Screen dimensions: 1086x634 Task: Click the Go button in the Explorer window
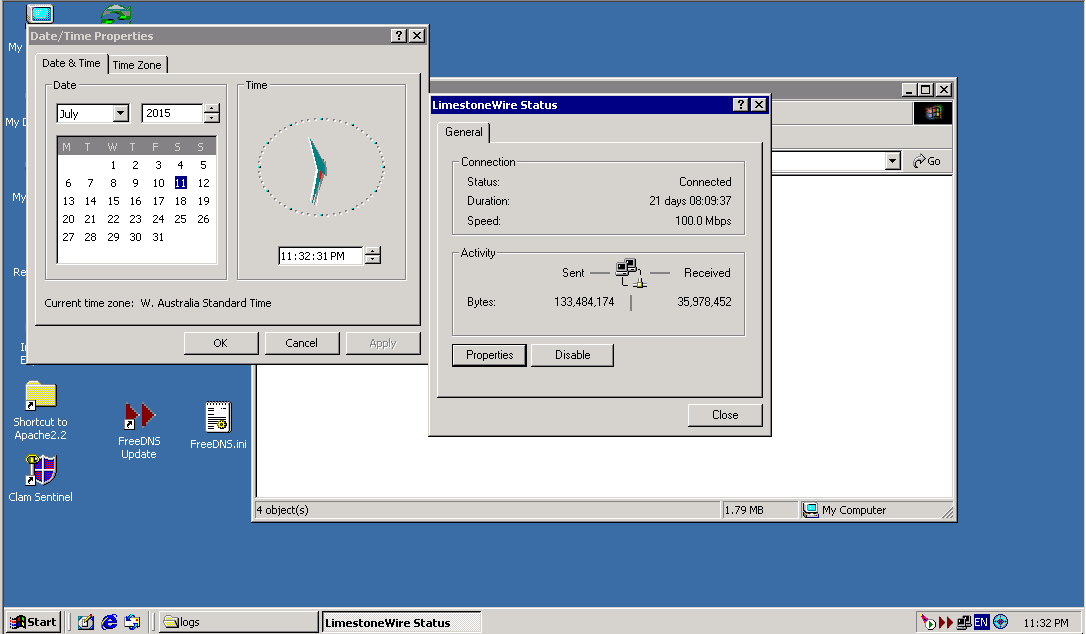coord(927,161)
